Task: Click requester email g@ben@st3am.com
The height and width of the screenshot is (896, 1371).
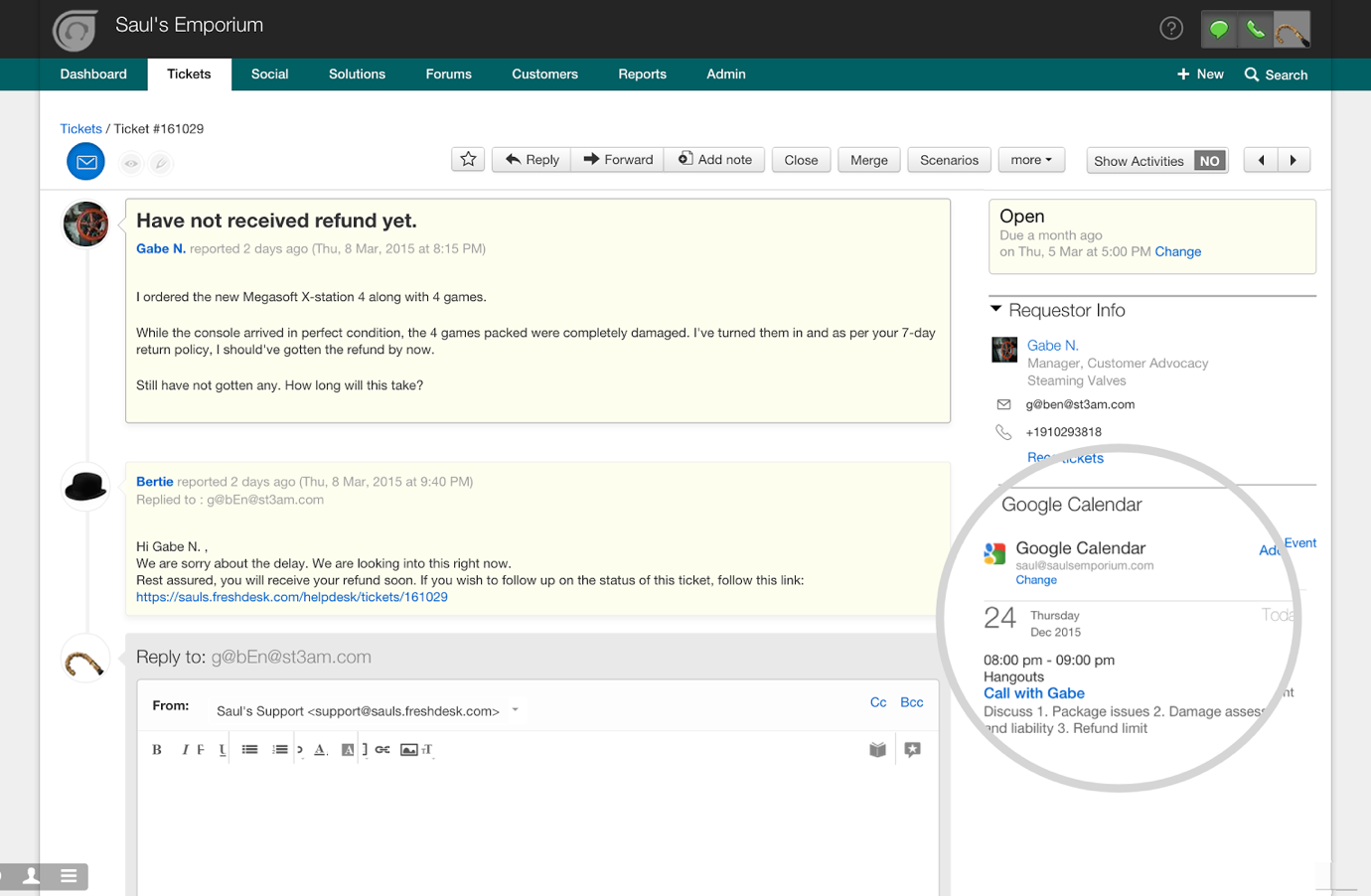Action: (1080, 404)
